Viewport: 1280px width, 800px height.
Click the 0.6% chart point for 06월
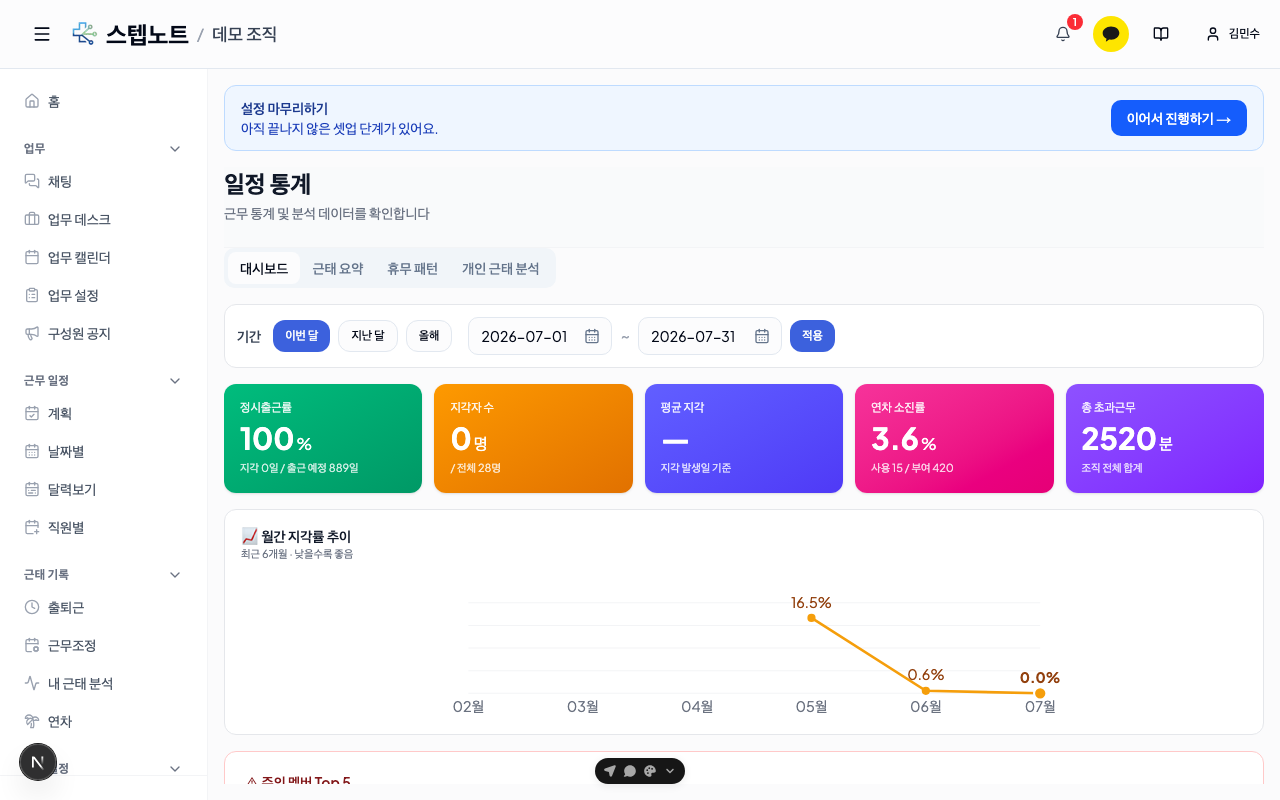[x=926, y=691]
